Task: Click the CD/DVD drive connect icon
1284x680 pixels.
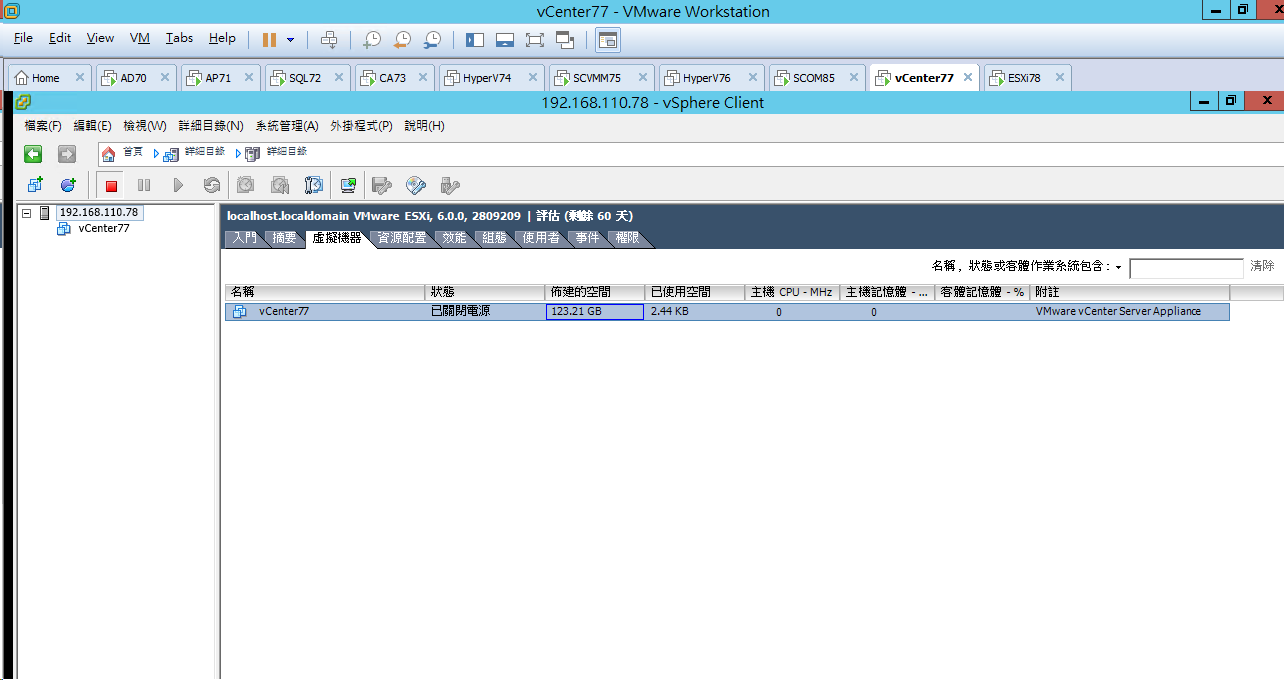Action: tap(416, 185)
